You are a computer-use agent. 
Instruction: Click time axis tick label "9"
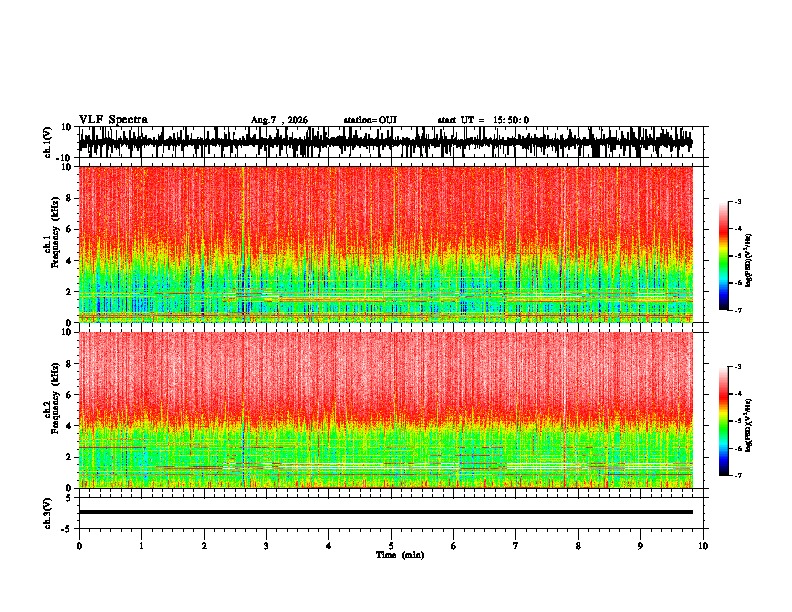[640, 546]
